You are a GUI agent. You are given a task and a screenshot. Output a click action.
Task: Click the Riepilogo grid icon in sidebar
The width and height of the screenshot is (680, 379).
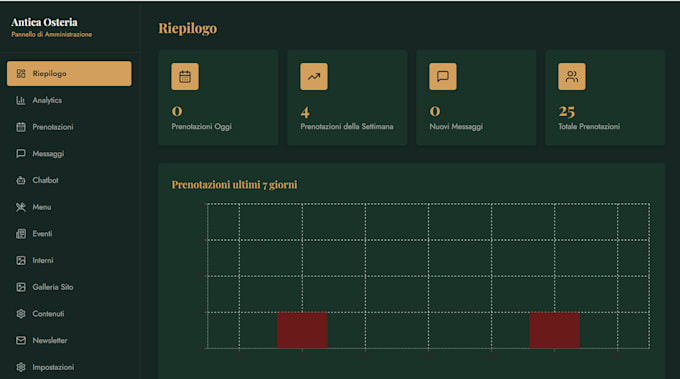tap(21, 74)
